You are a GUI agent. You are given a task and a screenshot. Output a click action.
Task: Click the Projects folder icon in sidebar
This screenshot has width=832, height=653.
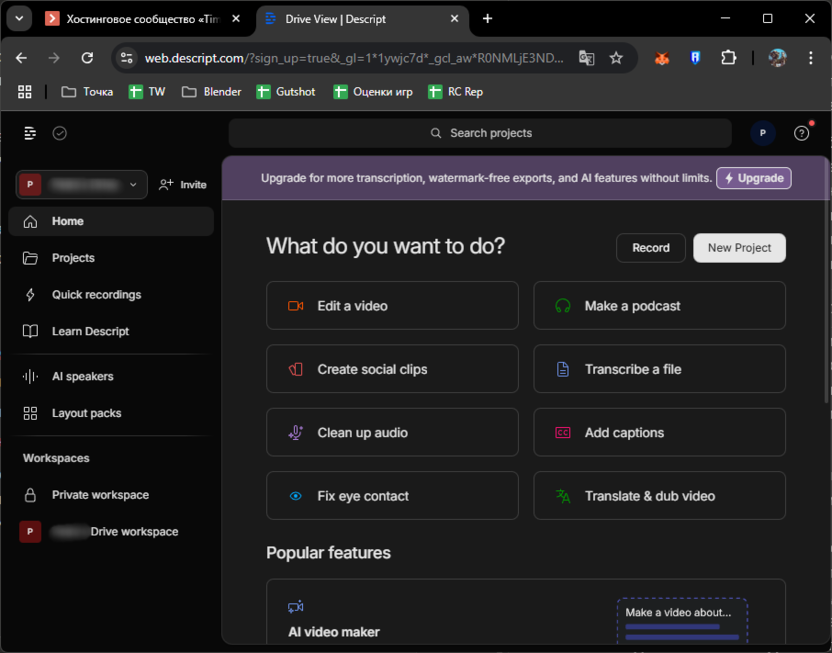tap(30, 258)
